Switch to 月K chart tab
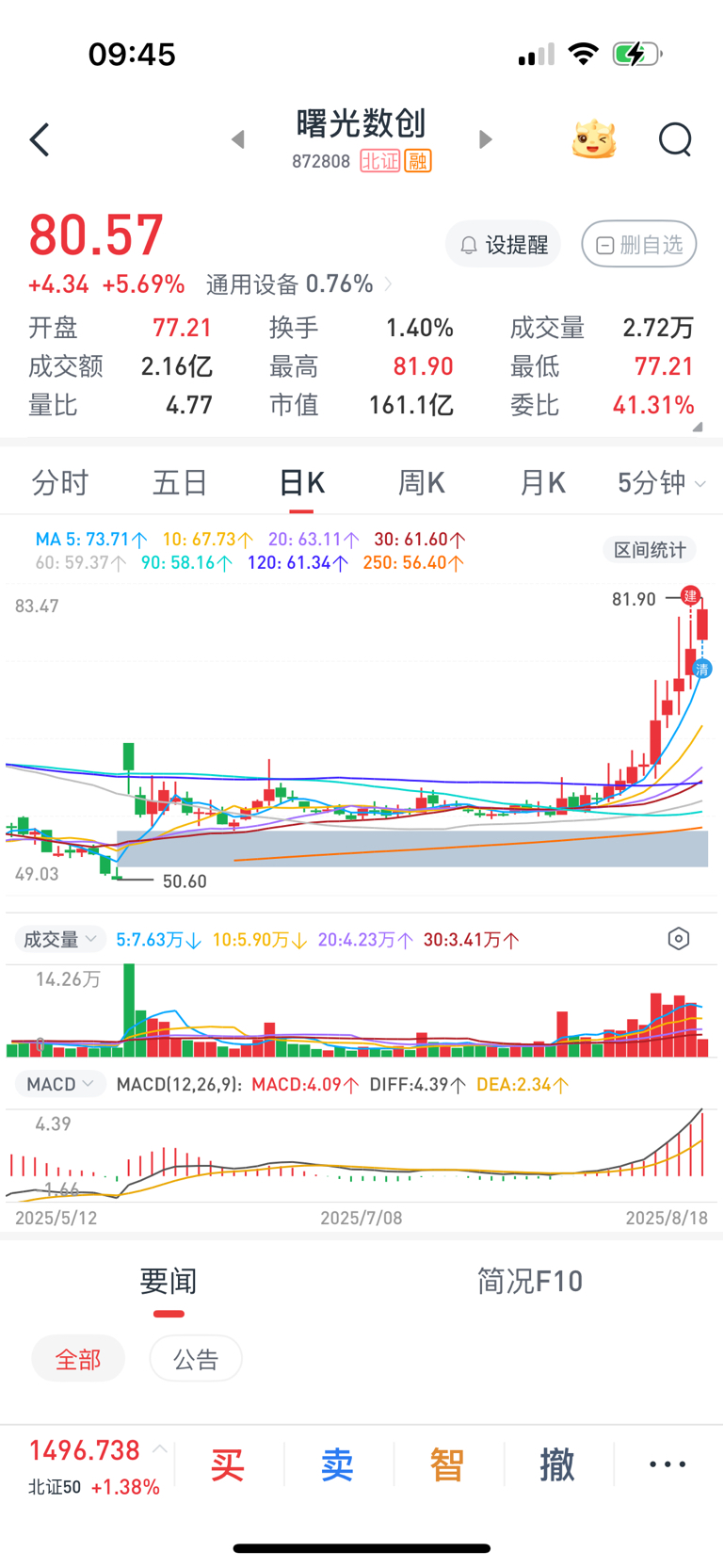Screen dimensions: 724x1568 click(542, 483)
